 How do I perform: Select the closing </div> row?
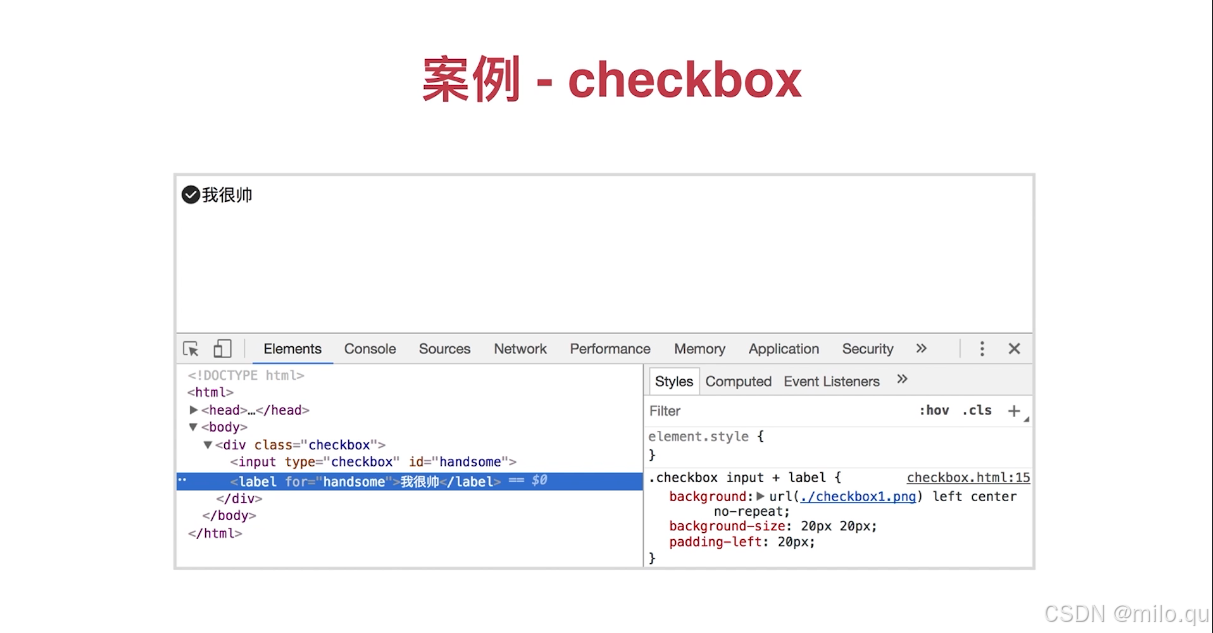[x=239, y=498]
